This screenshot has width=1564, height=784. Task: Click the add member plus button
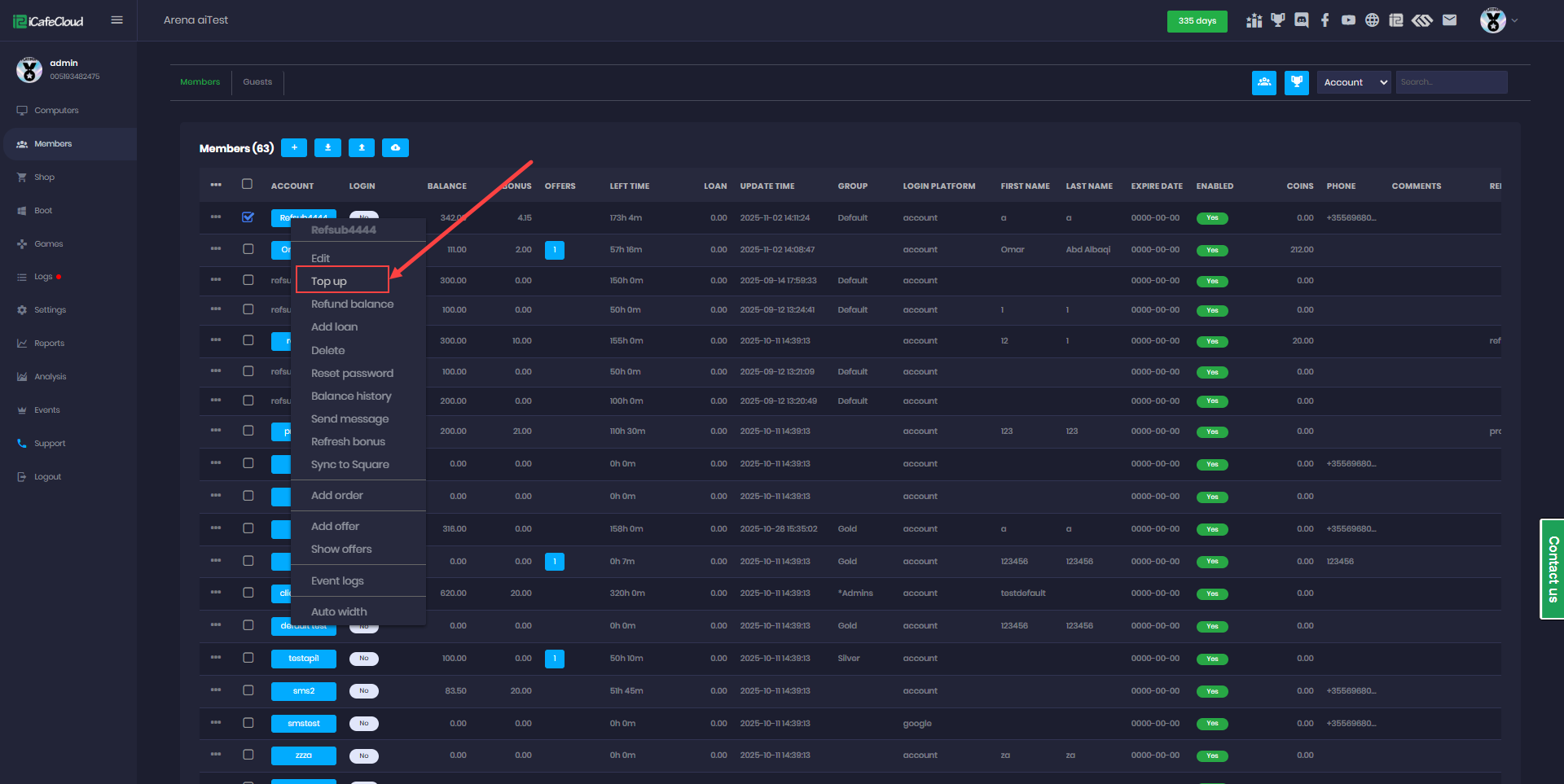pos(294,147)
